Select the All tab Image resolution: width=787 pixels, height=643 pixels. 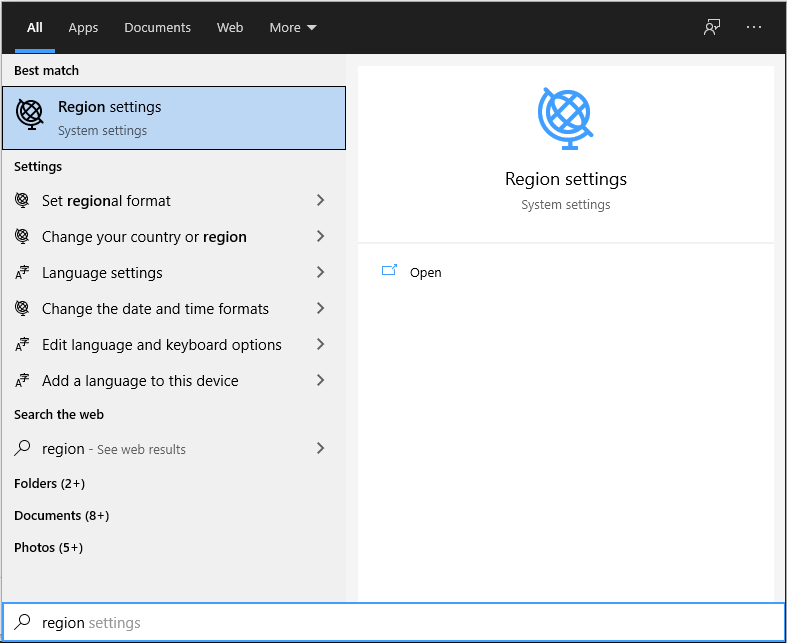[x=35, y=28]
